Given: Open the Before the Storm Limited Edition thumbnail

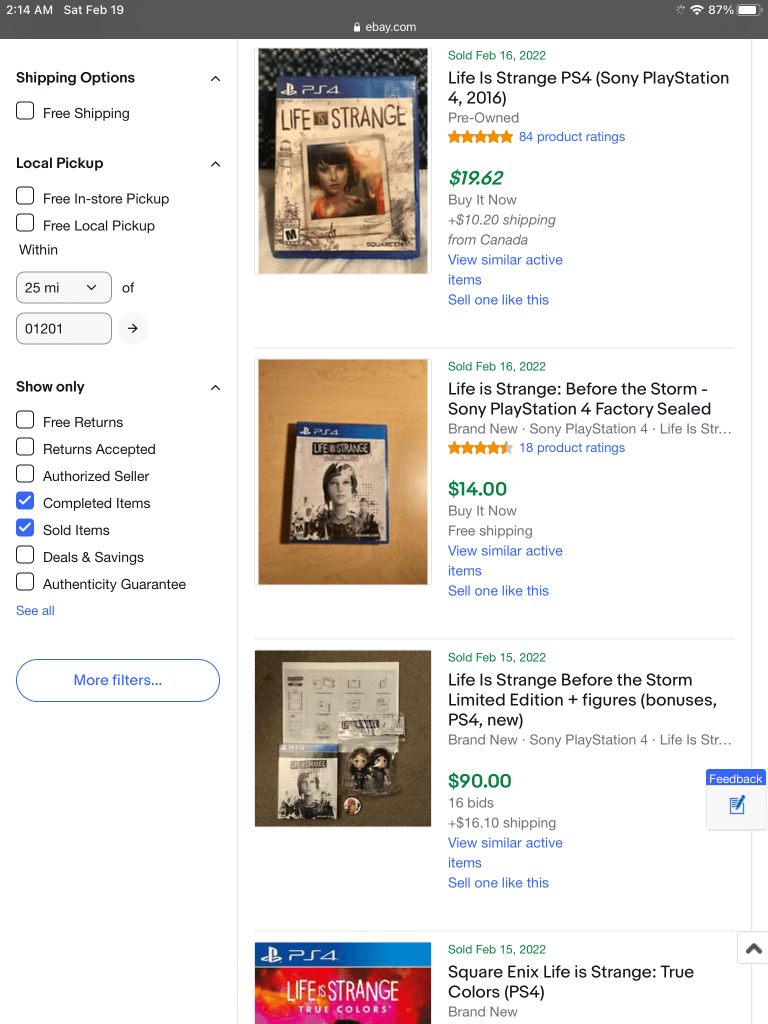Looking at the screenshot, I should pyautogui.click(x=343, y=739).
